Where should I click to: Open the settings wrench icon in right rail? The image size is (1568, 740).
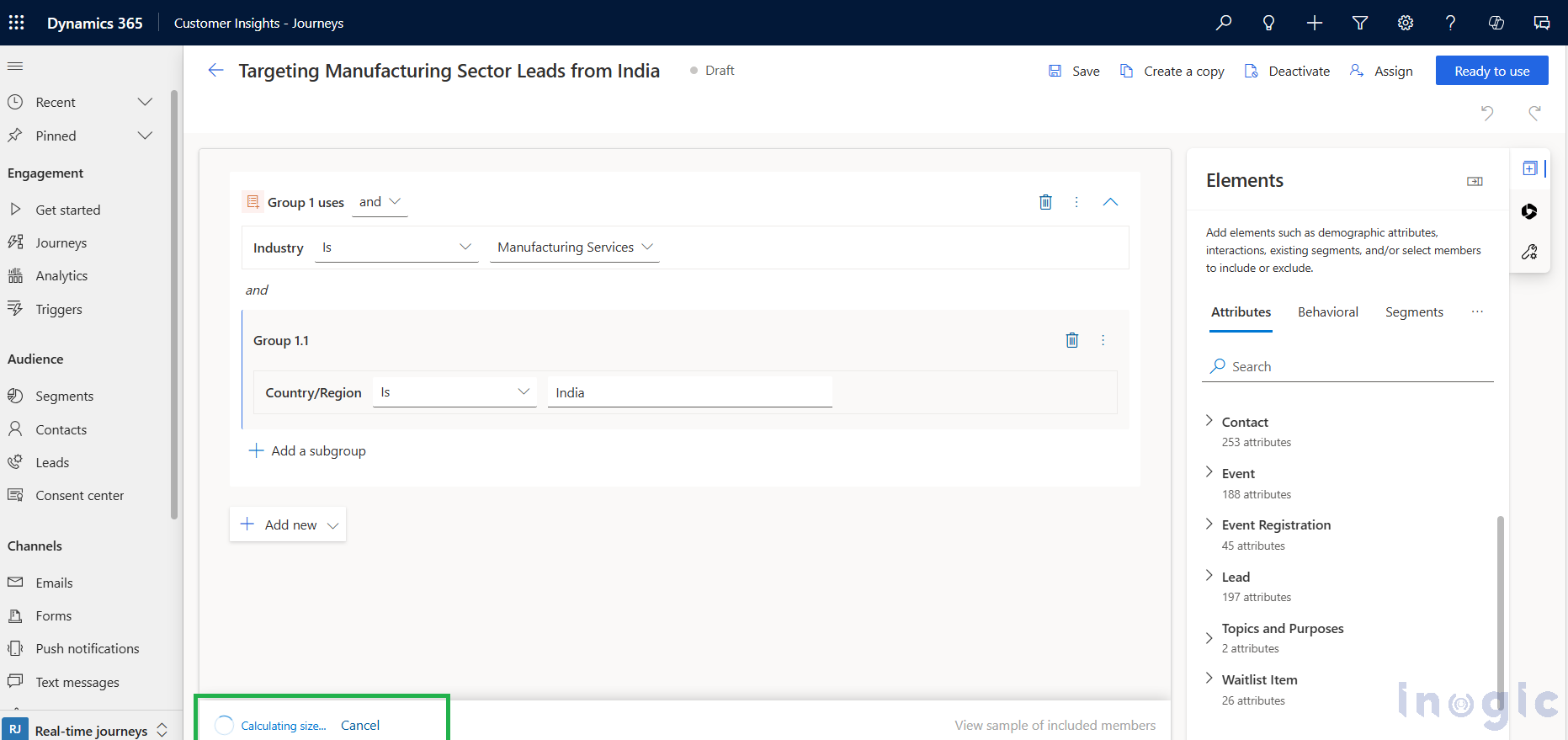pyautogui.click(x=1530, y=252)
